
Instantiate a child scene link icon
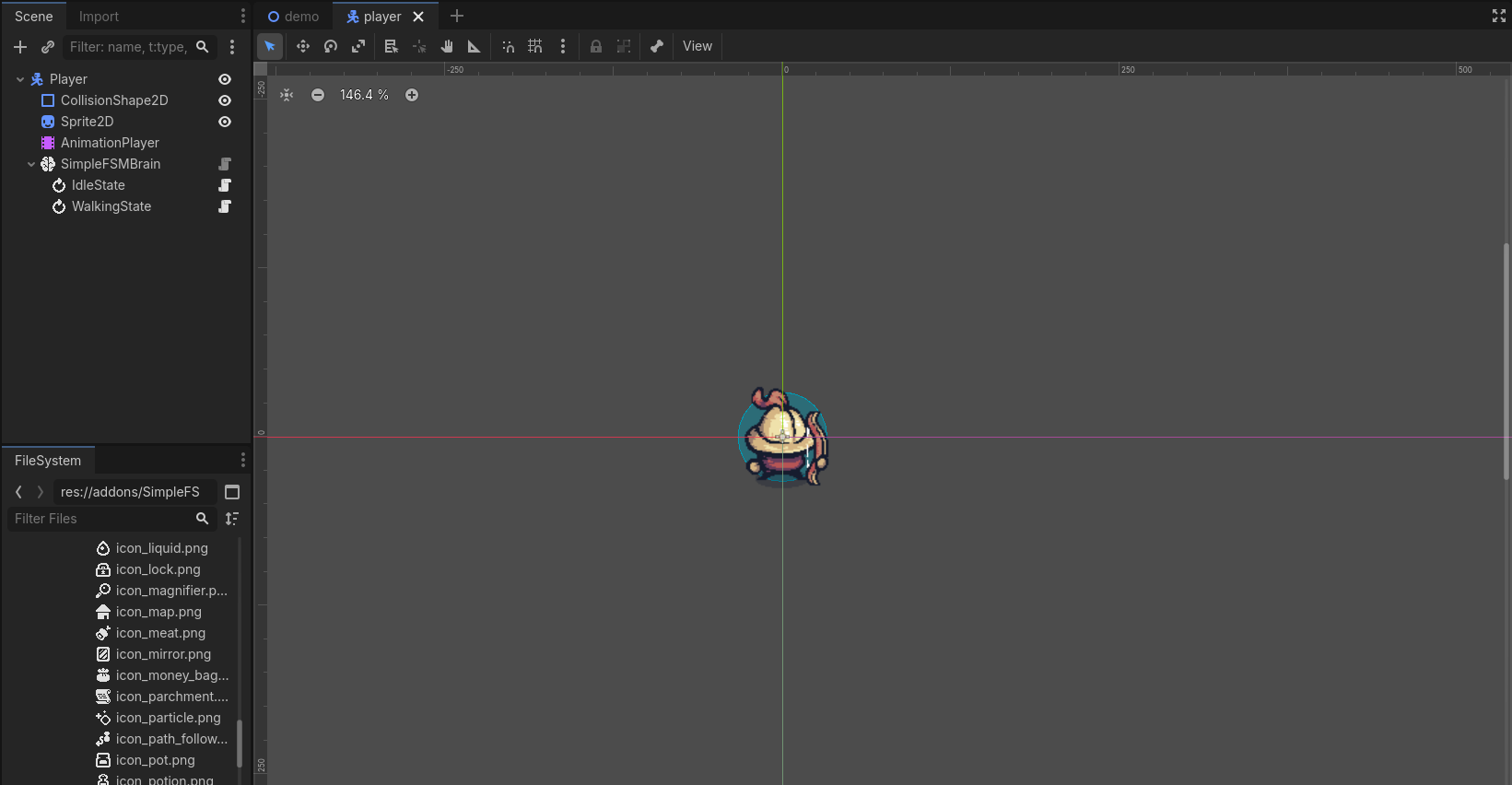(x=48, y=47)
